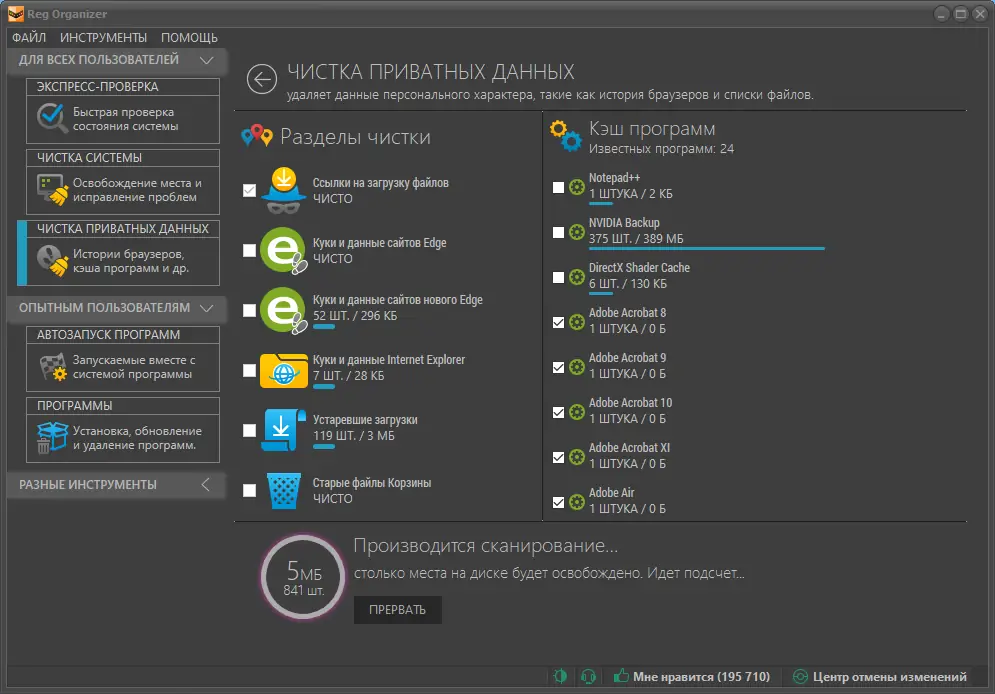Check the new Edge cookies checkbox
Viewport: 995px width, 694px height.
coord(249,310)
